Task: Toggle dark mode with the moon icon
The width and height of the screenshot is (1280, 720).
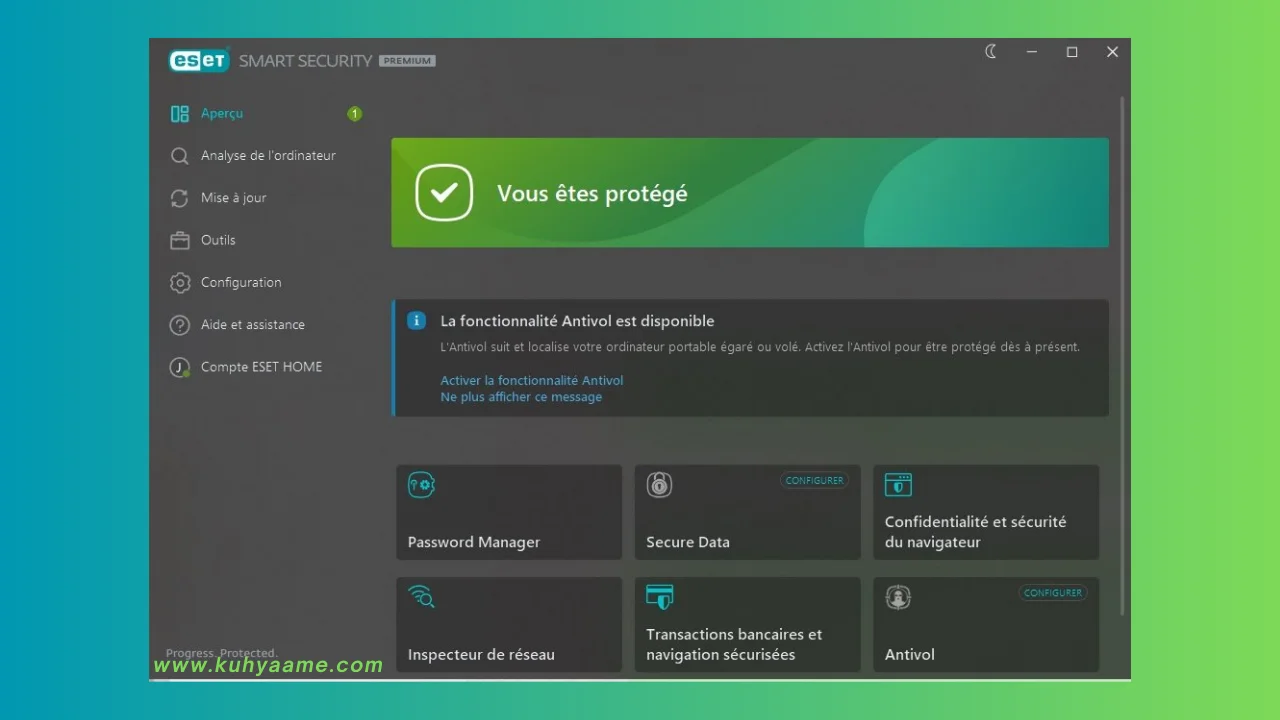Action: [991, 52]
